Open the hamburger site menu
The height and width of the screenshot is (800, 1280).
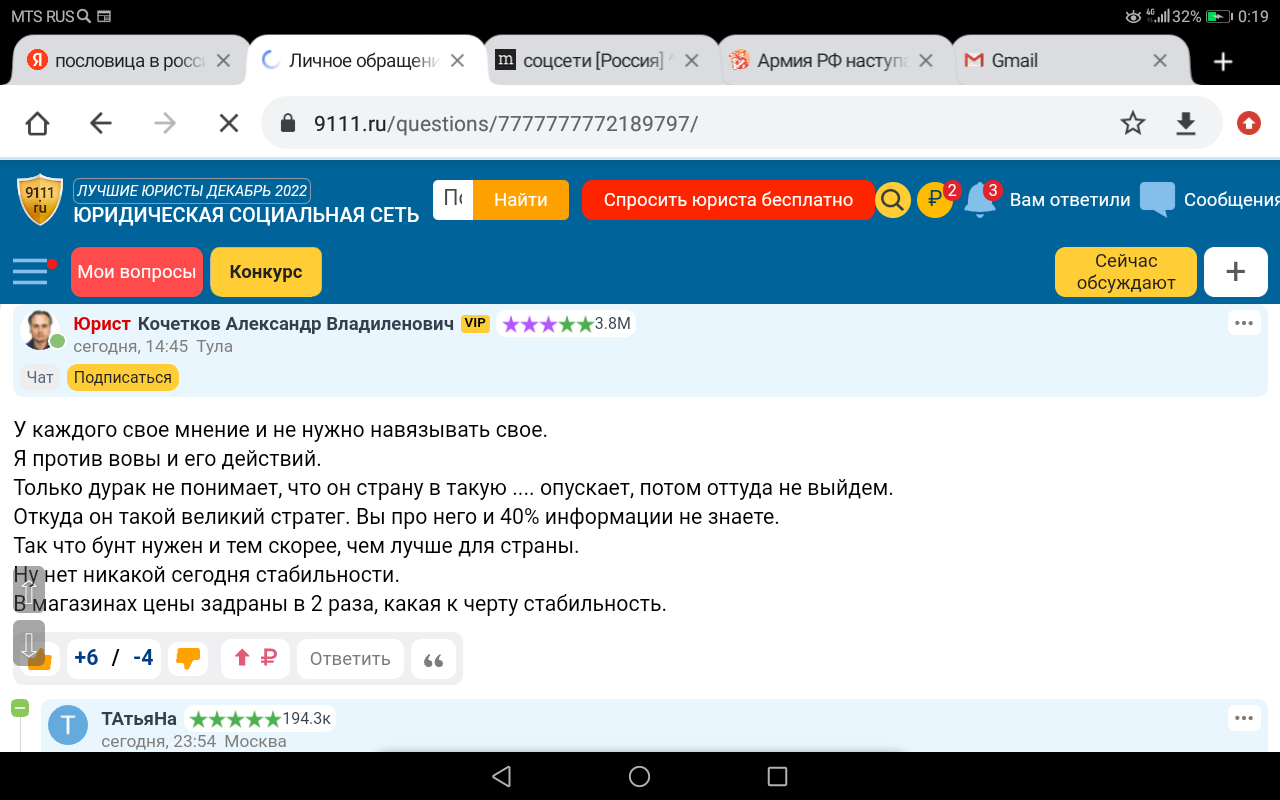[x=30, y=271]
